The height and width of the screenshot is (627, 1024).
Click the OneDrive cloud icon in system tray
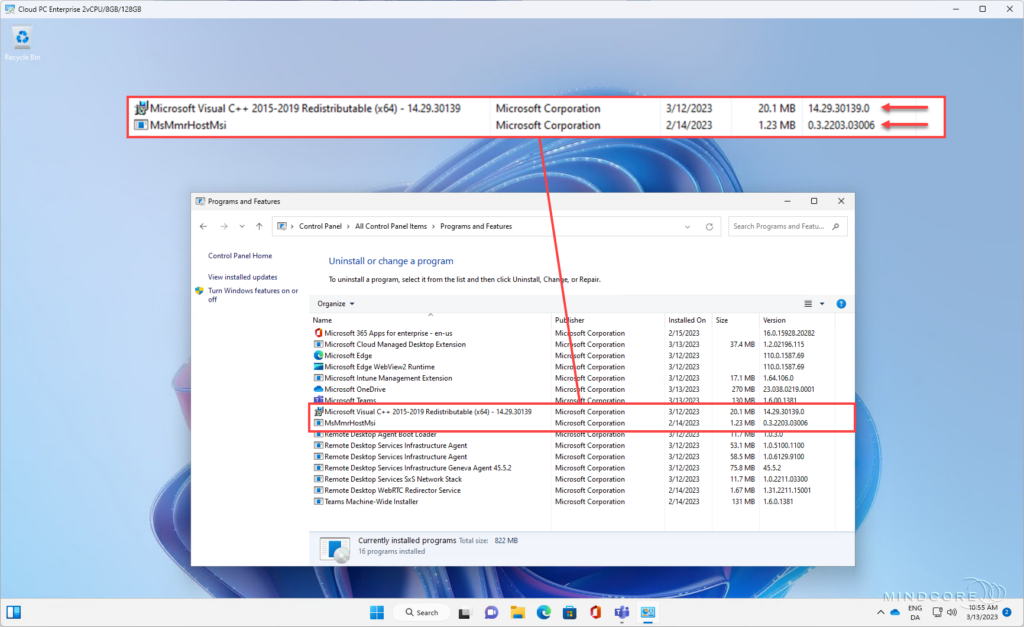click(x=894, y=612)
